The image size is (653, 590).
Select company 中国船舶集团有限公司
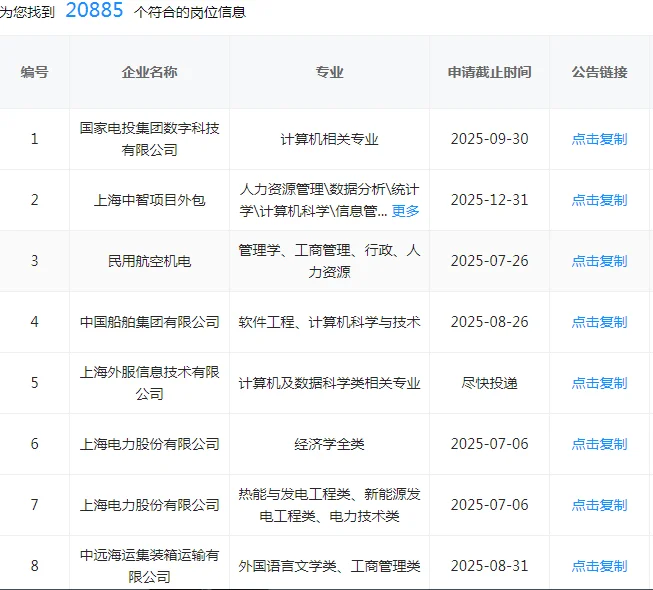[x=150, y=322]
